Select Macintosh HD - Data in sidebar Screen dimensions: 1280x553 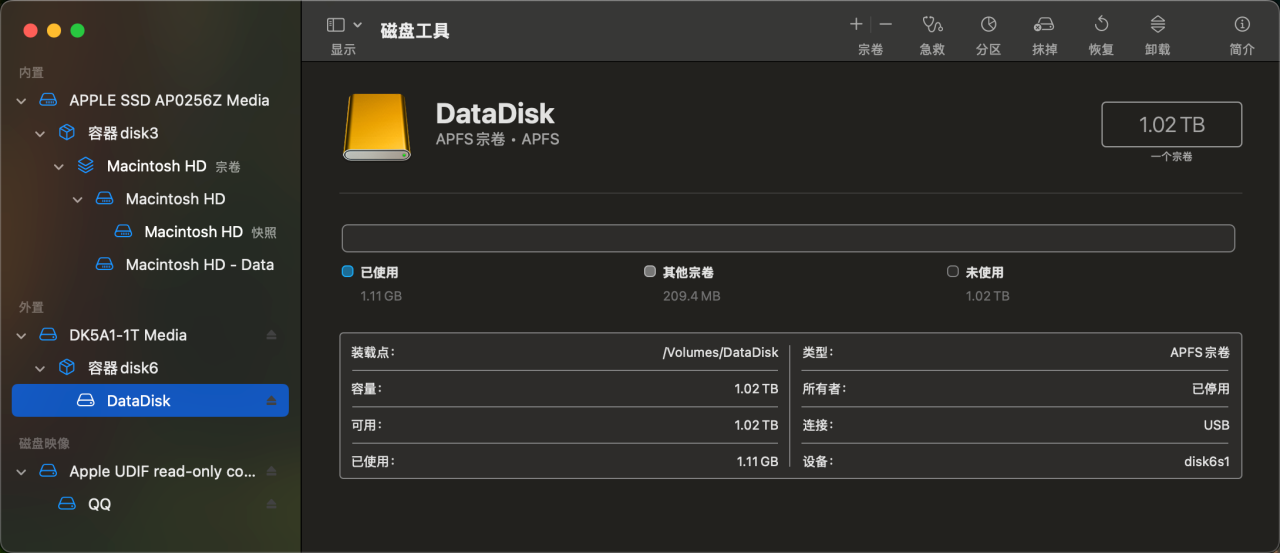pyautogui.click(x=199, y=265)
